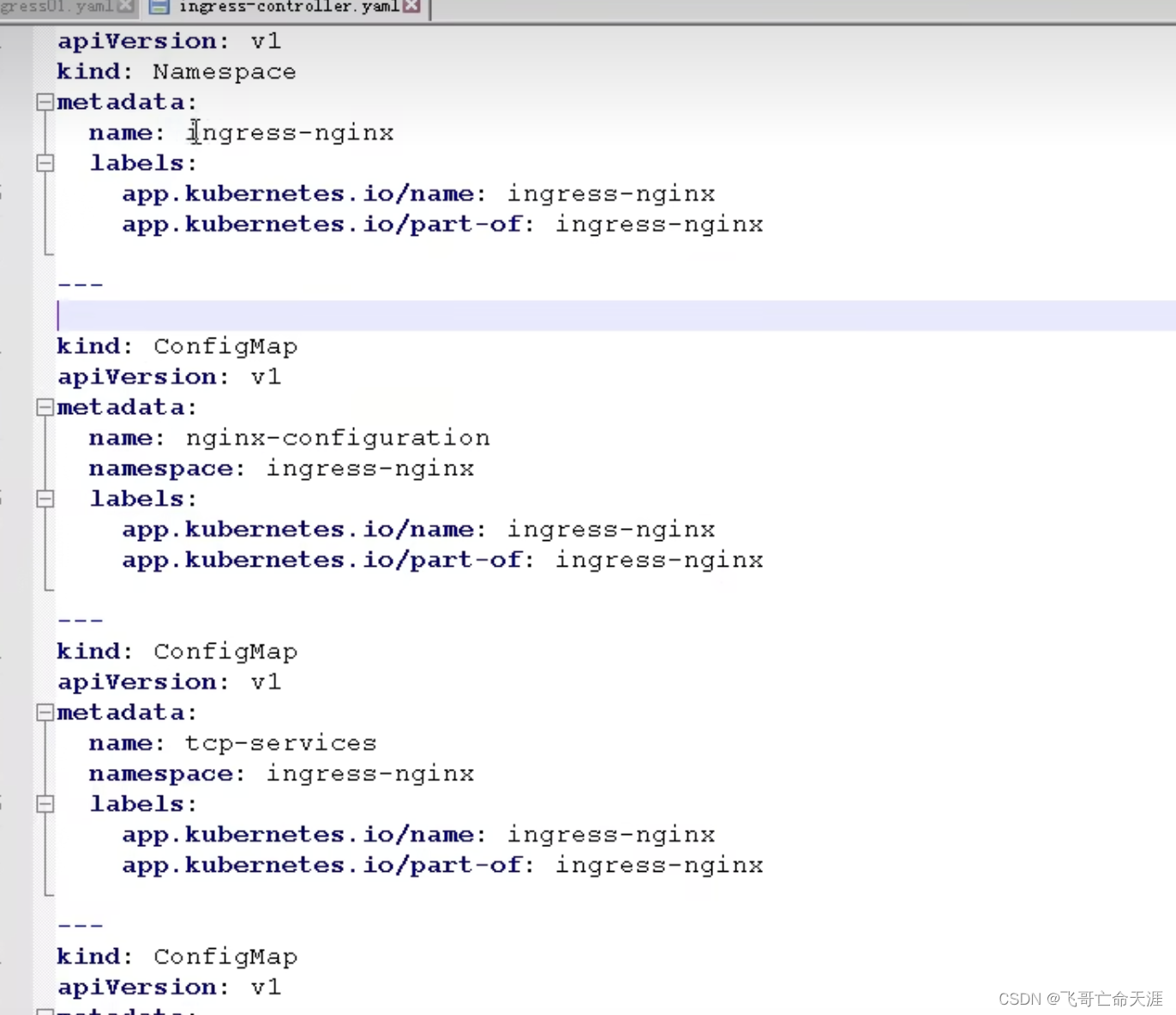Click 'apiVersion: v1' on the first line
This screenshot has width=1176, height=1015.
[169, 41]
